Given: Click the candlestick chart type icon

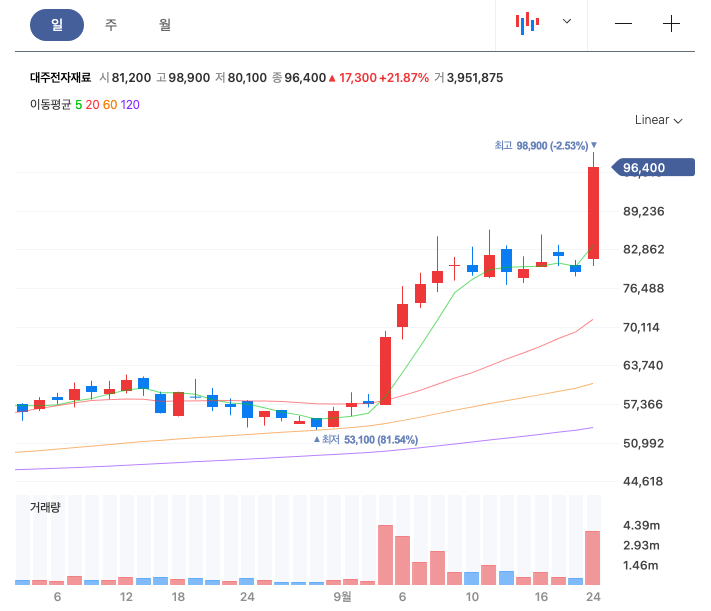Looking at the screenshot, I should pos(527,23).
